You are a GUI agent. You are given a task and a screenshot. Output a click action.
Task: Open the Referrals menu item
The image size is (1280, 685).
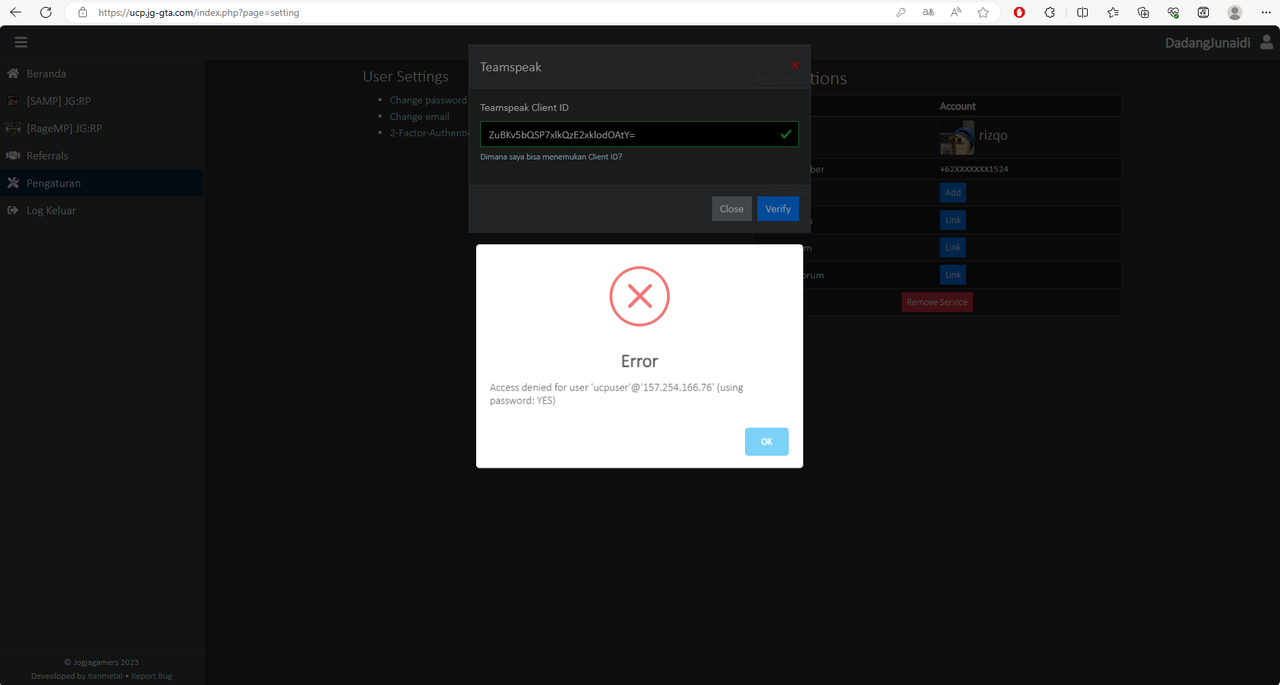[x=102, y=156]
